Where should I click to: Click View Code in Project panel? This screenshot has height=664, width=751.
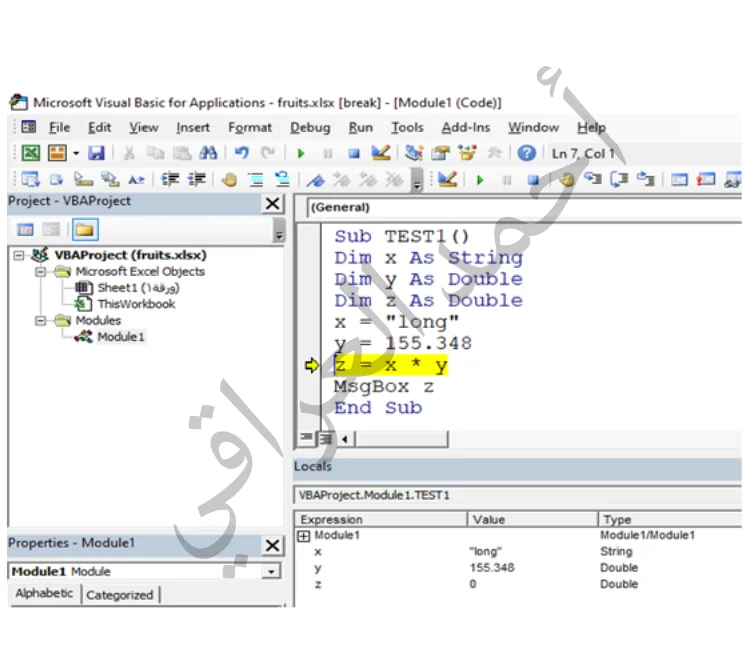pos(25,229)
